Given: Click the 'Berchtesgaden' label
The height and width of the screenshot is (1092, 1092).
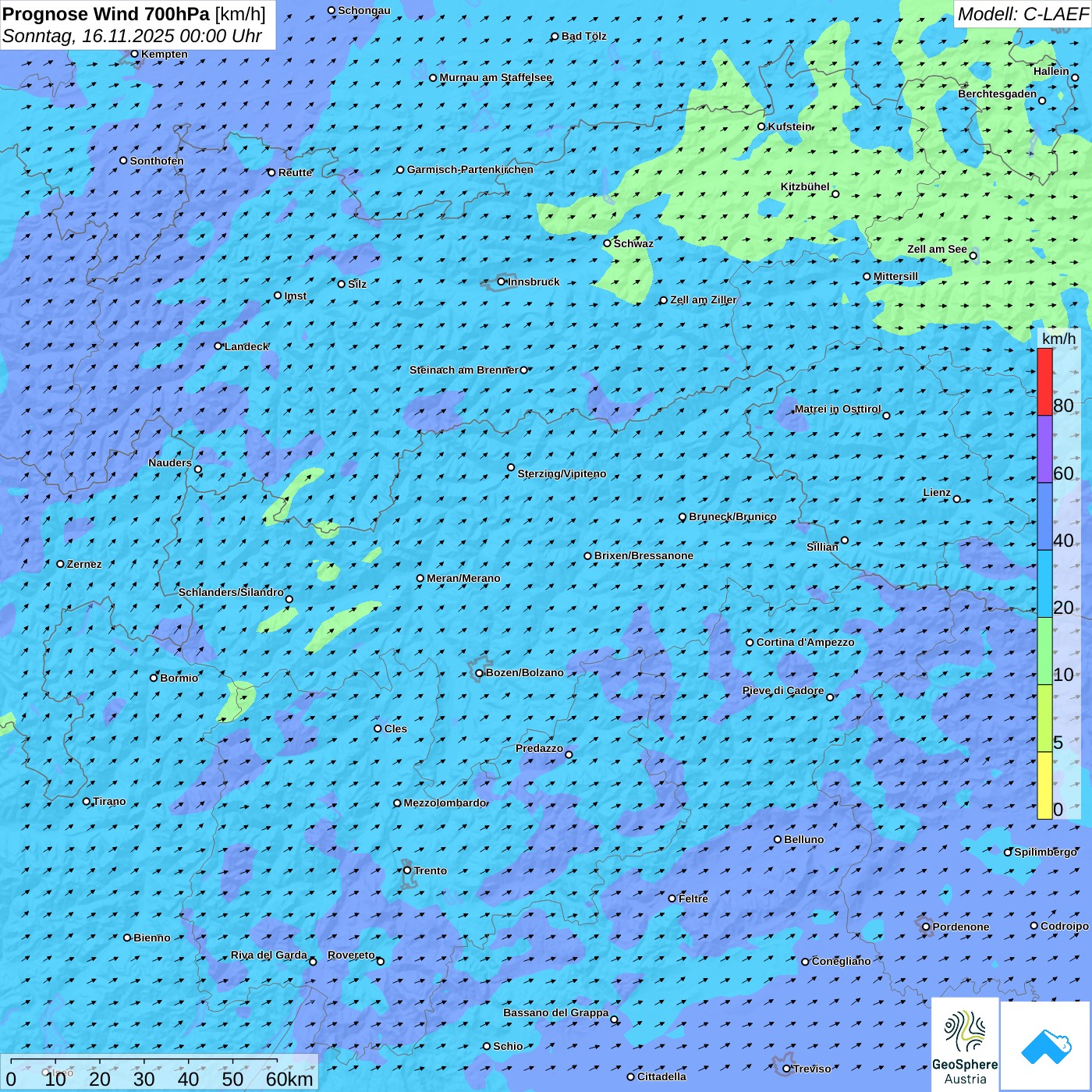Looking at the screenshot, I should 998,94.
